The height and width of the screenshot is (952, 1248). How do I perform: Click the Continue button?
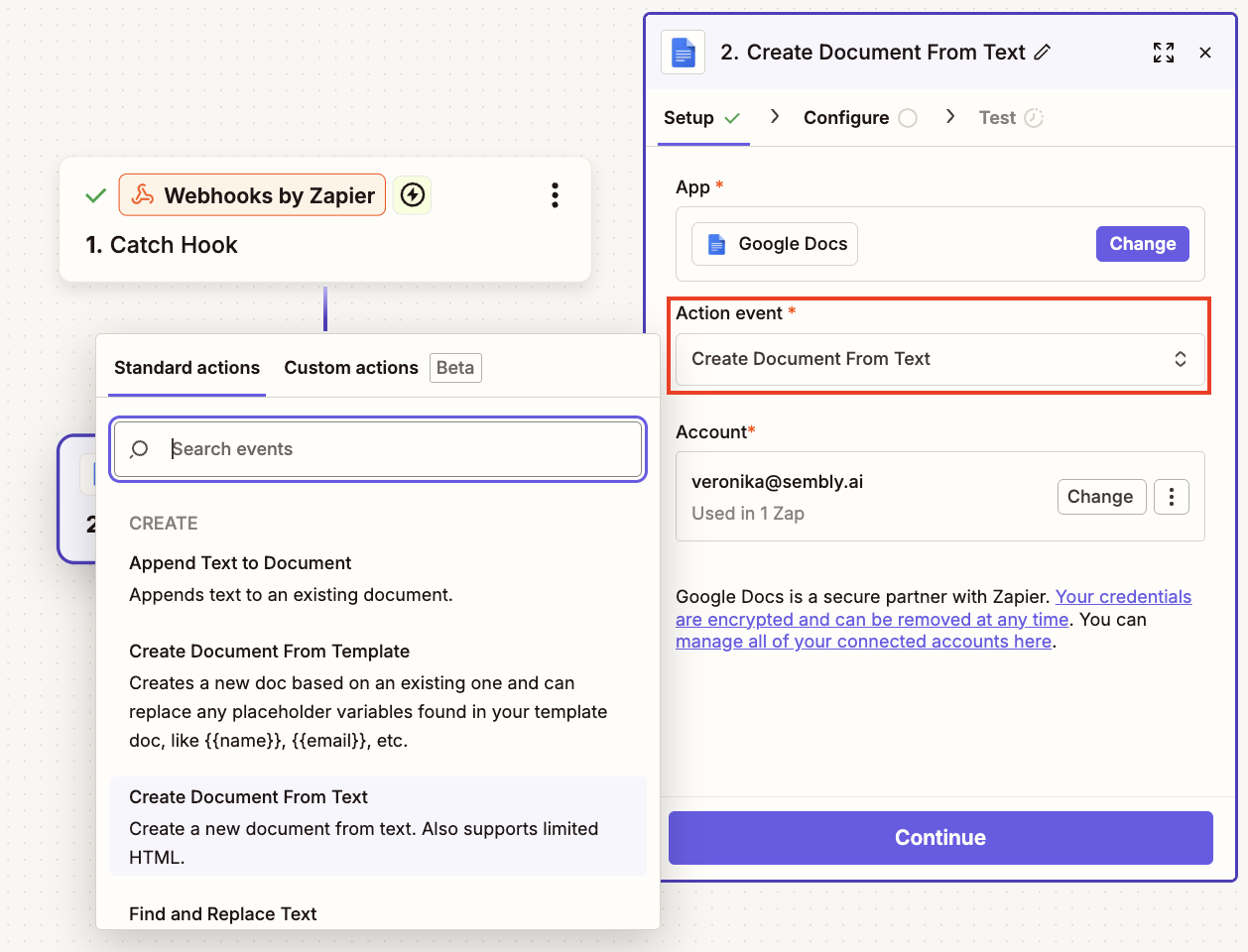point(940,838)
